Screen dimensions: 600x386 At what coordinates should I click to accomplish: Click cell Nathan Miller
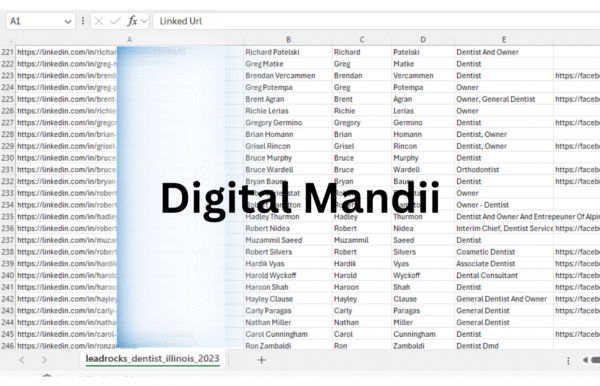pos(288,322)
